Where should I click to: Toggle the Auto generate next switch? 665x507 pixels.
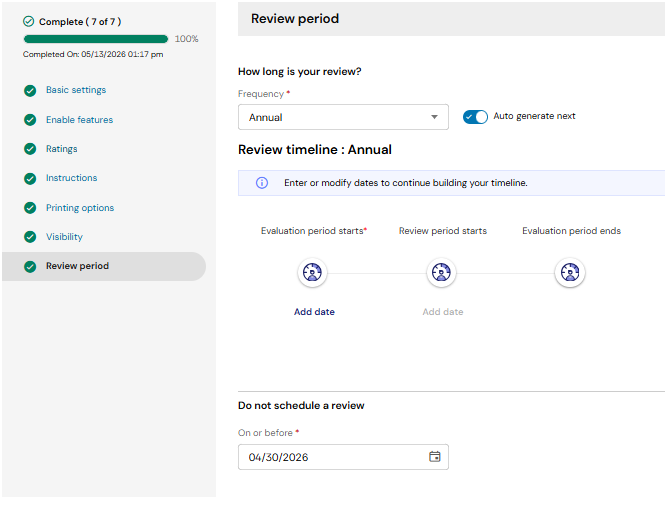tap(475, 117)
